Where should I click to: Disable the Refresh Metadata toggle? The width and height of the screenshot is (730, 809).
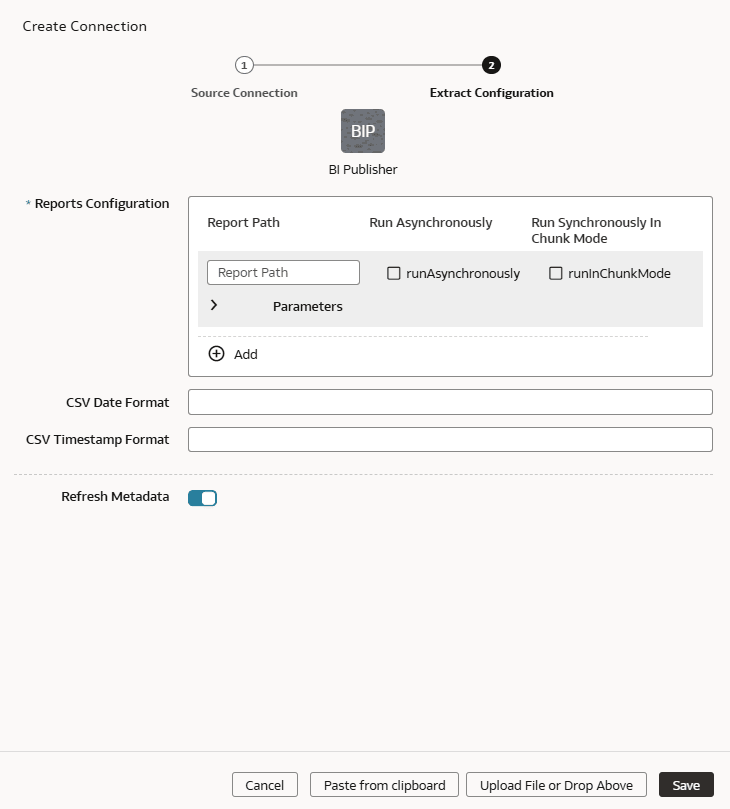pyautogui.click(x=202, y=497)
